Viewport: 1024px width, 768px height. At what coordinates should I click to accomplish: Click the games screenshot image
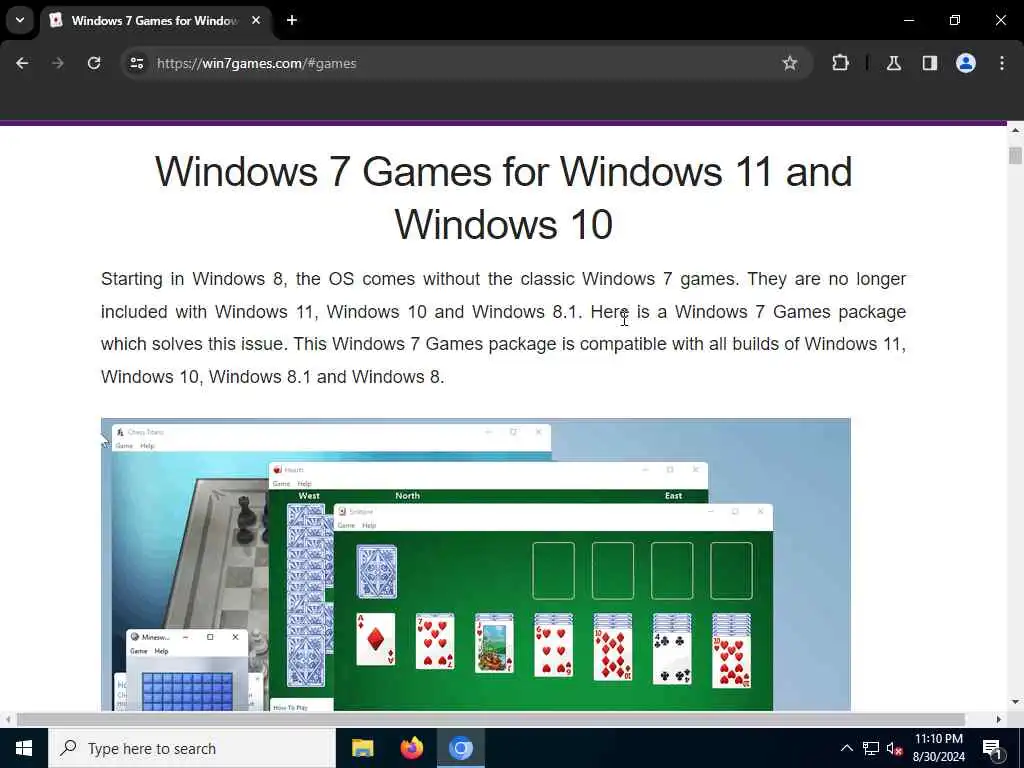point(475,564)
